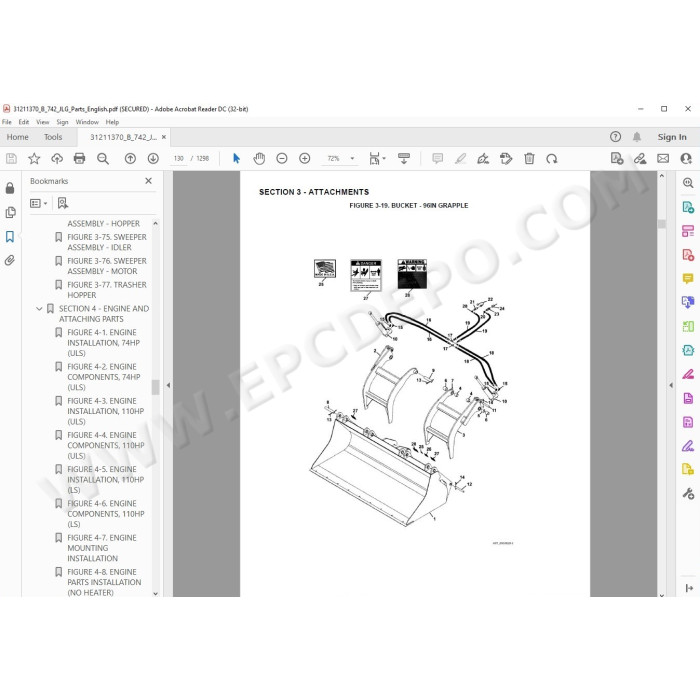
Task: Click the Stamp tool icon
Action: (506, 158)
